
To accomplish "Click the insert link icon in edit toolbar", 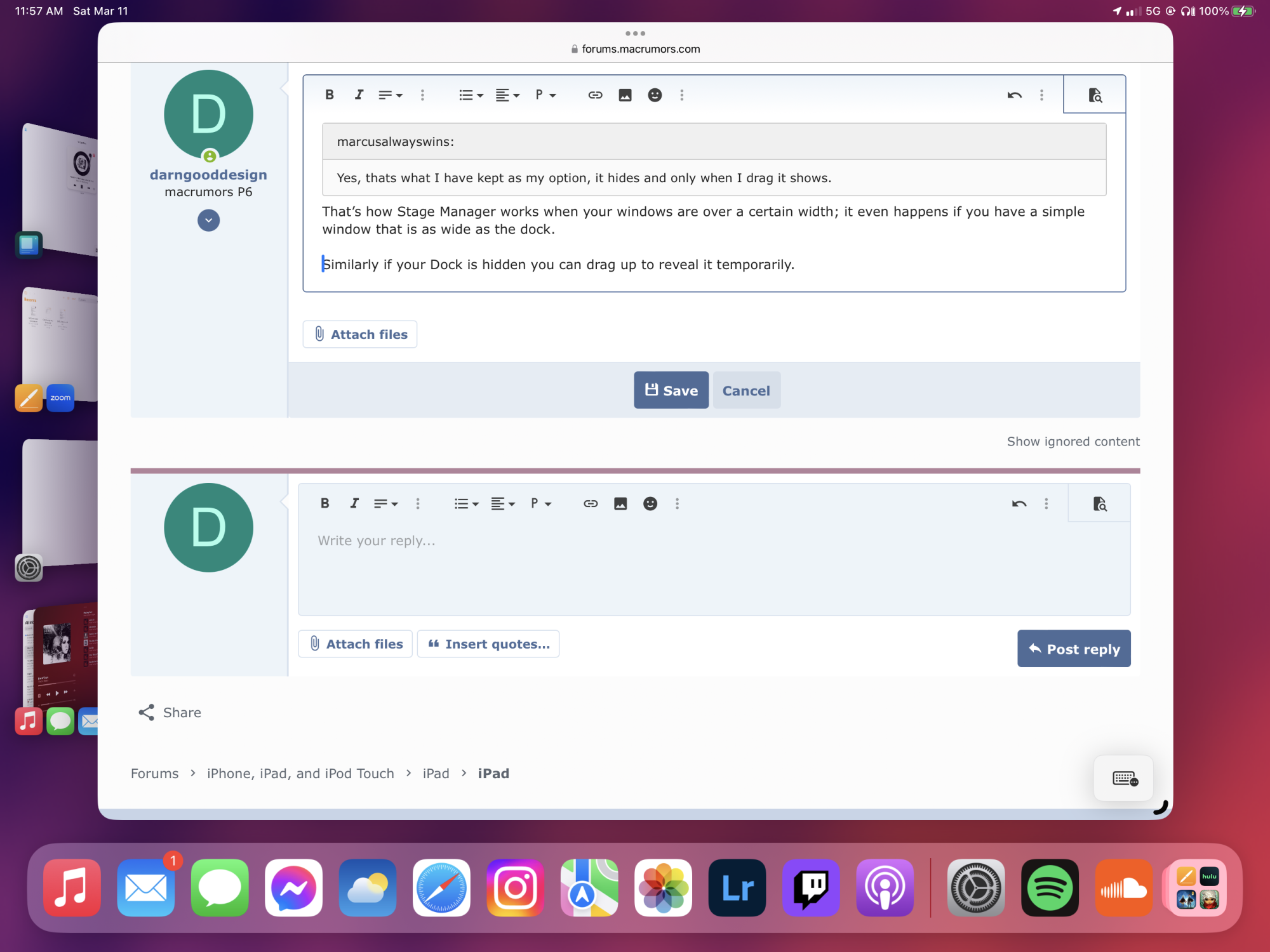I will [595, 95].
